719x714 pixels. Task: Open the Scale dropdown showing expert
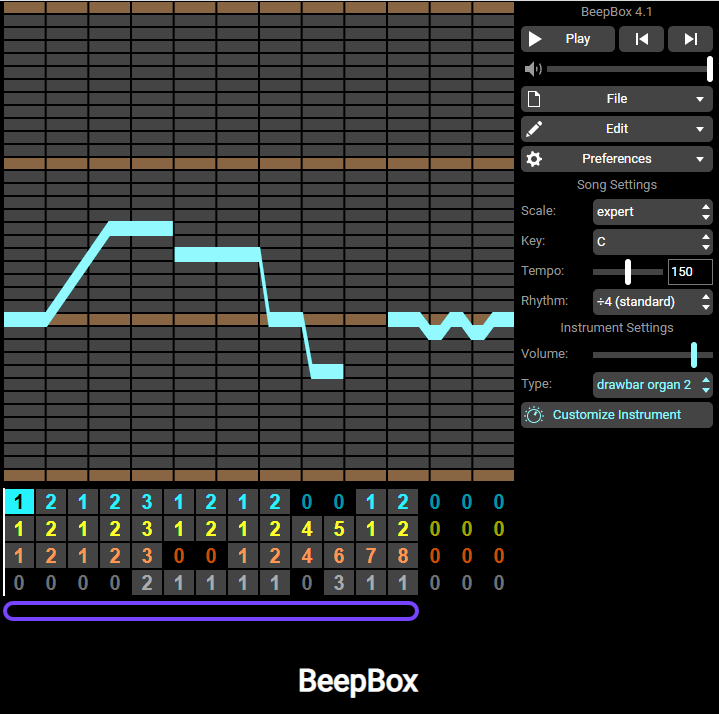[653, 212]
